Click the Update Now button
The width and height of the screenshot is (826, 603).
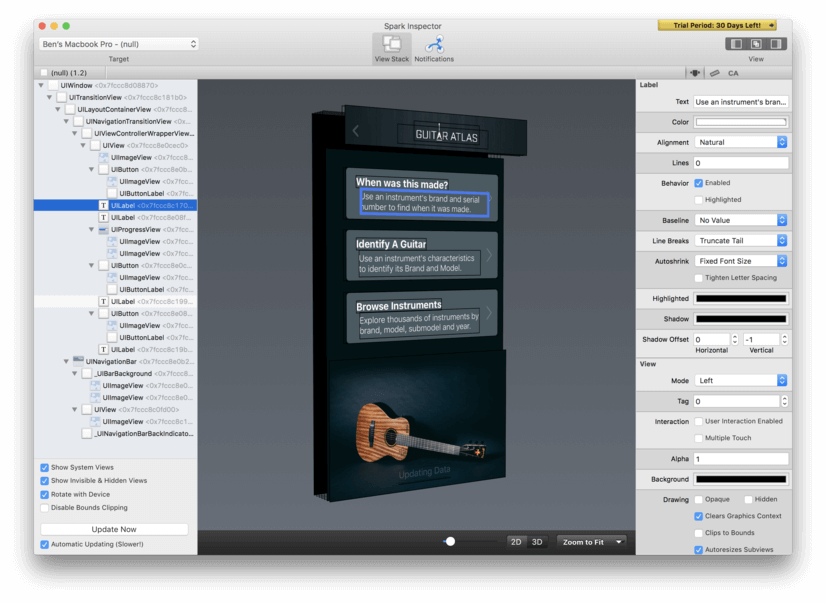(114, 529)
